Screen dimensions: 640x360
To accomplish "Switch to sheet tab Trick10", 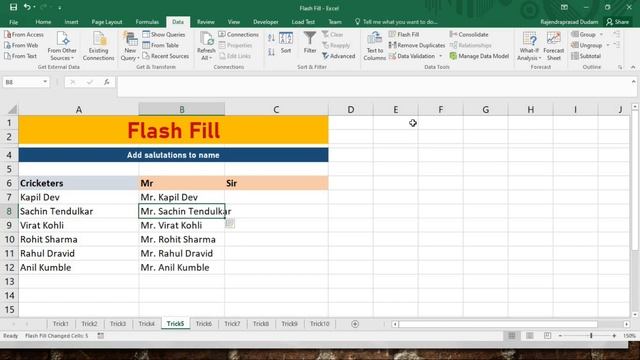I will point(320,324).
